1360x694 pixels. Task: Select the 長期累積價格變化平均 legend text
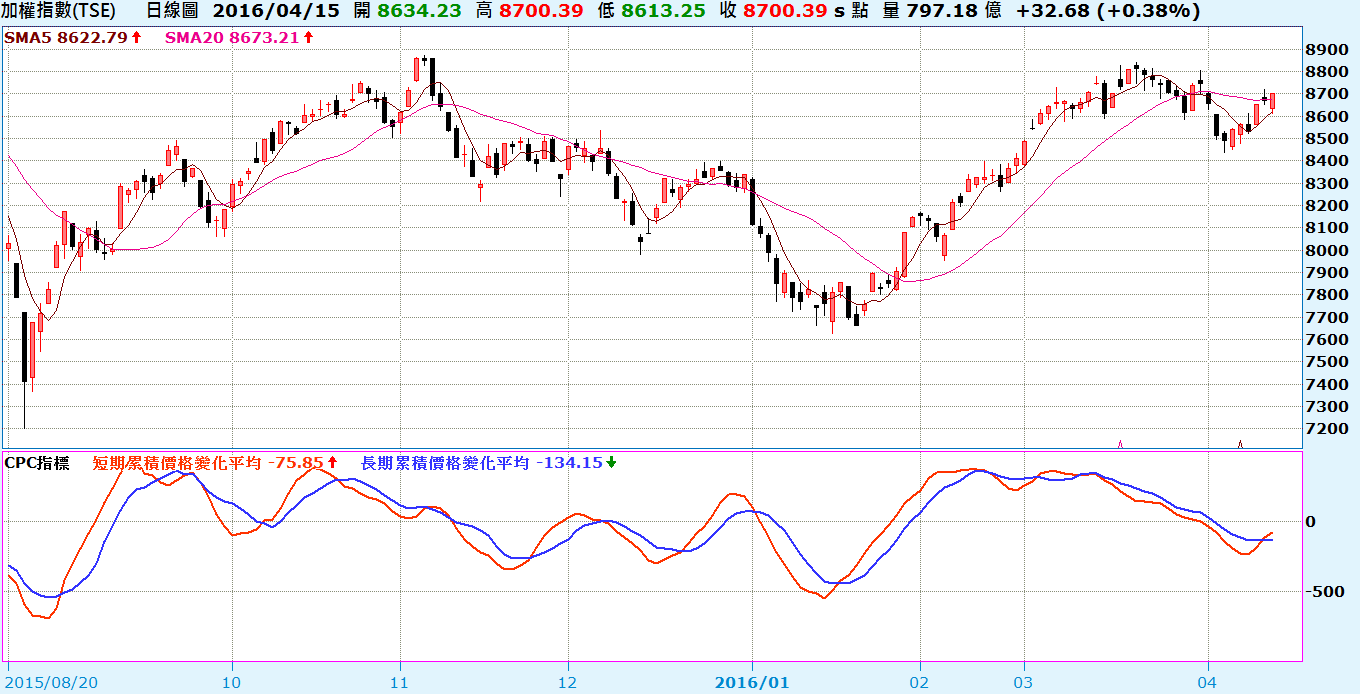tap(445, 463)
